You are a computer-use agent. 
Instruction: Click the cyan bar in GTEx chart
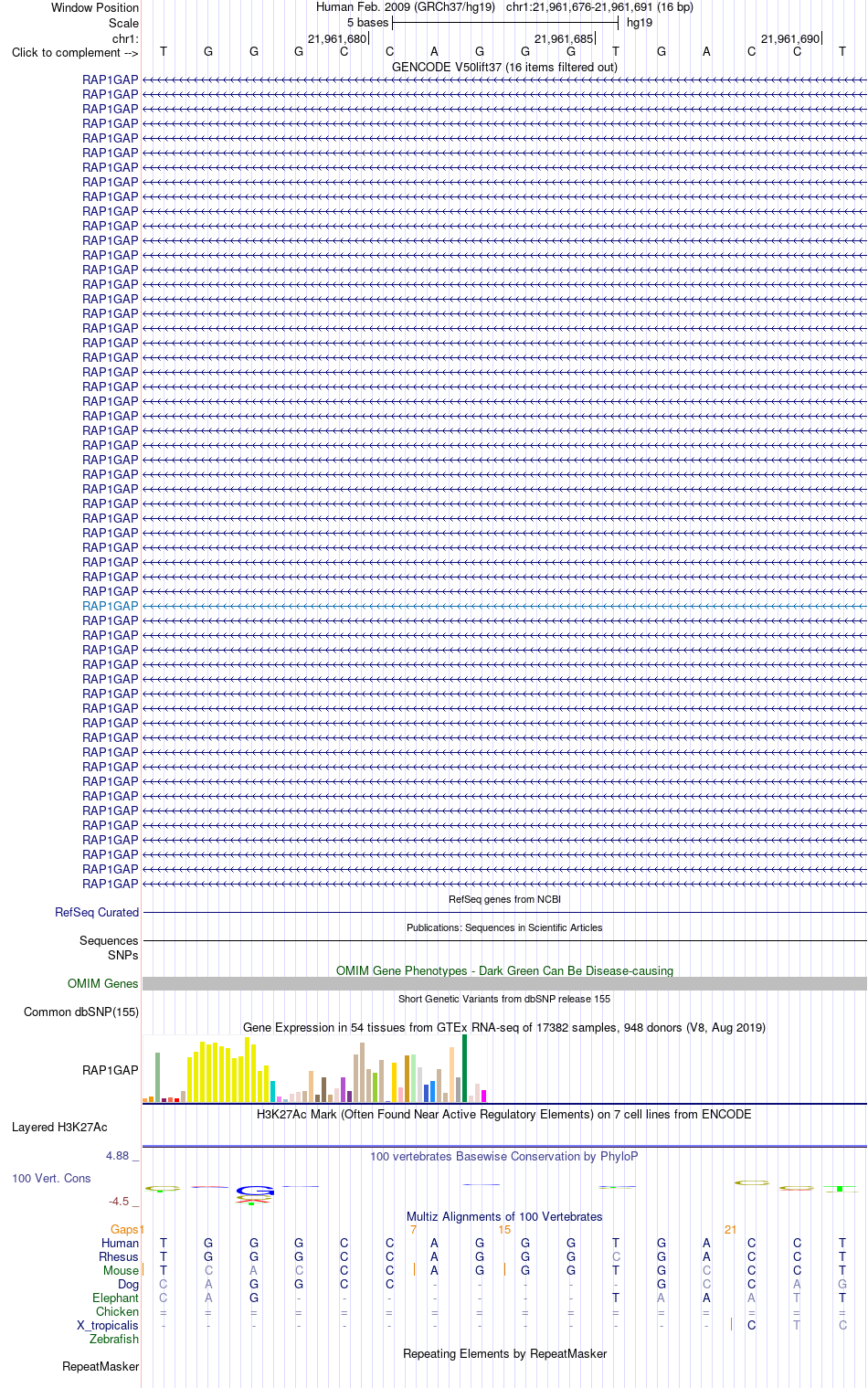click(272, 1091)
